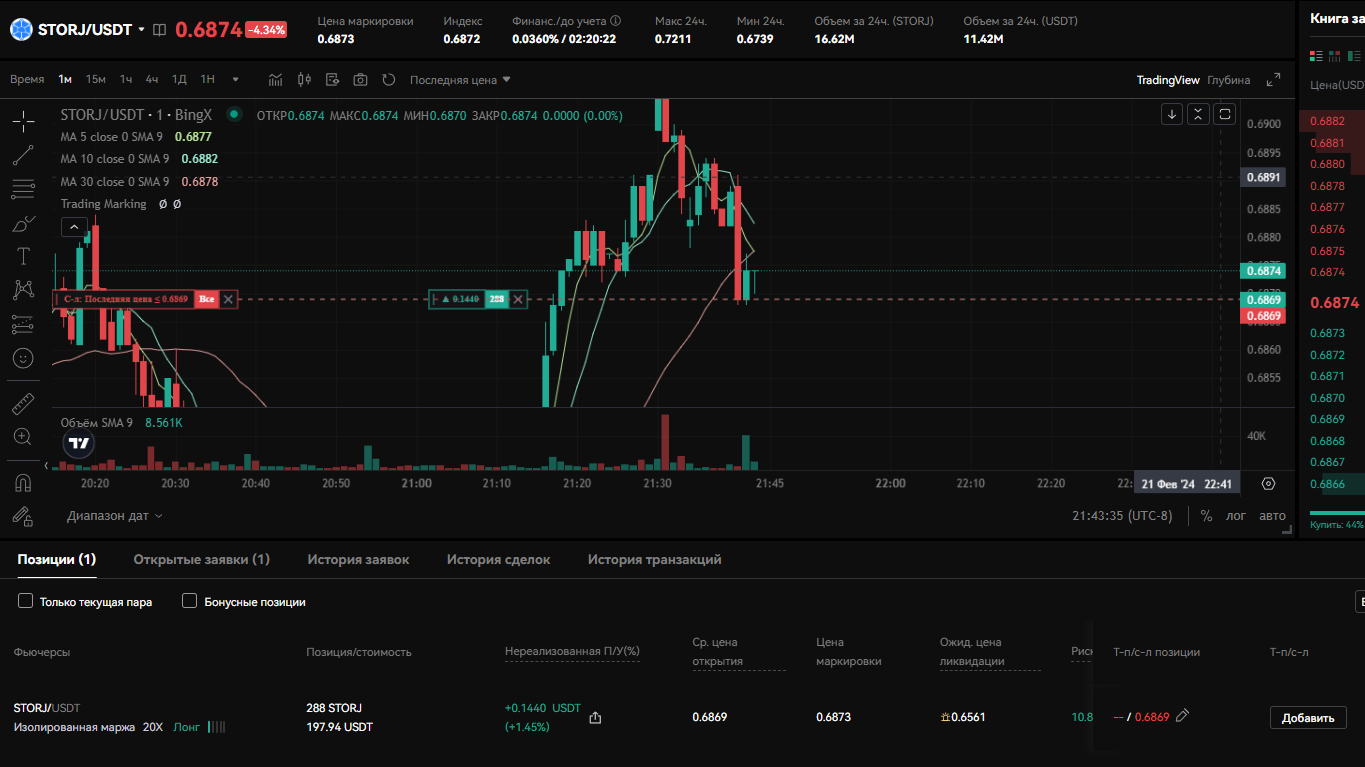Select the 1м timeframe
The height and width of the screenshot is (767, 1365).
click(65, 79)
